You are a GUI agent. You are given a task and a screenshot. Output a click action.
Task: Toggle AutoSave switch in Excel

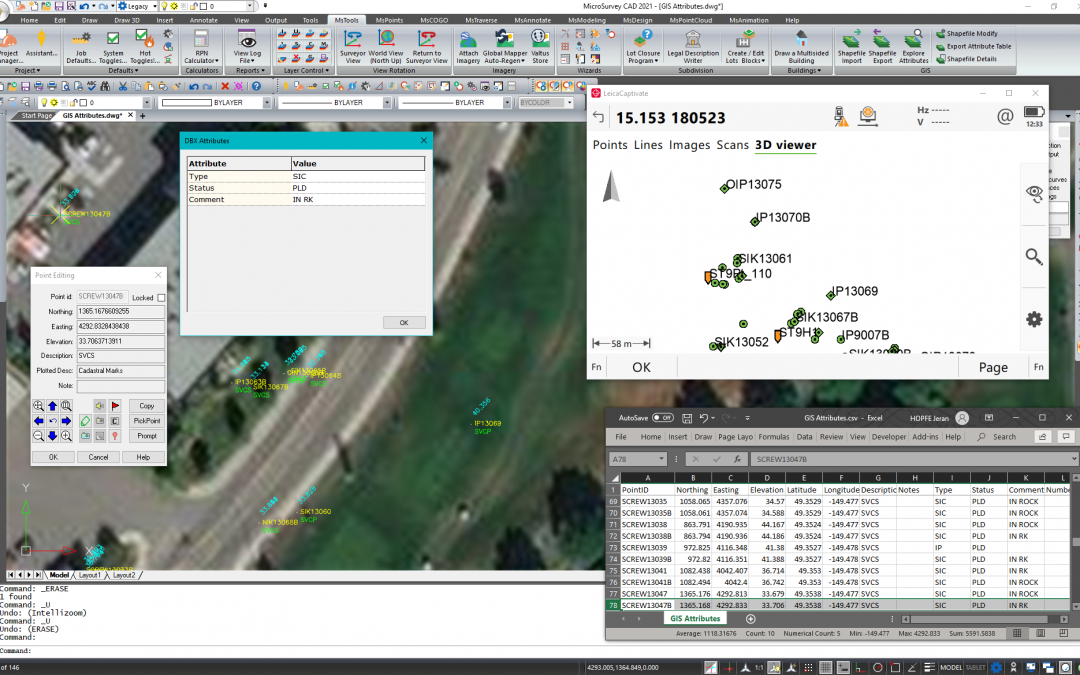click(x=662, y=417)
